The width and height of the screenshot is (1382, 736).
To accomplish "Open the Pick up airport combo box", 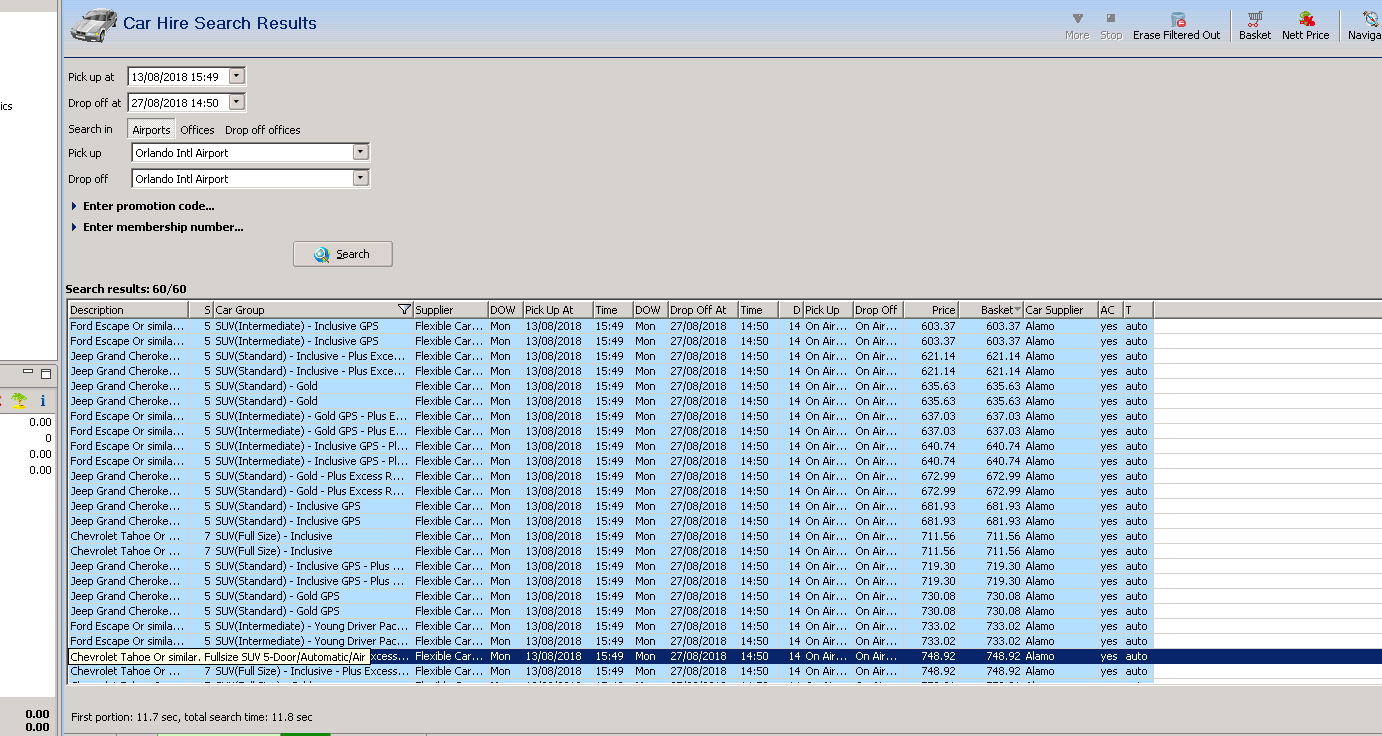I will point(251,153).
